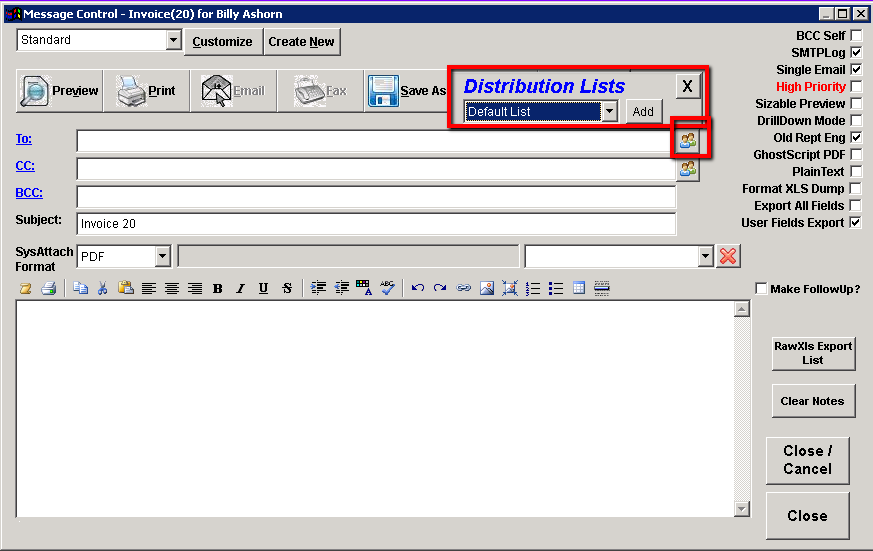Expand the PDF SysAttach Format dropdown
The height and width of the screenshot is (551, 873).
[x=163, y=257]
